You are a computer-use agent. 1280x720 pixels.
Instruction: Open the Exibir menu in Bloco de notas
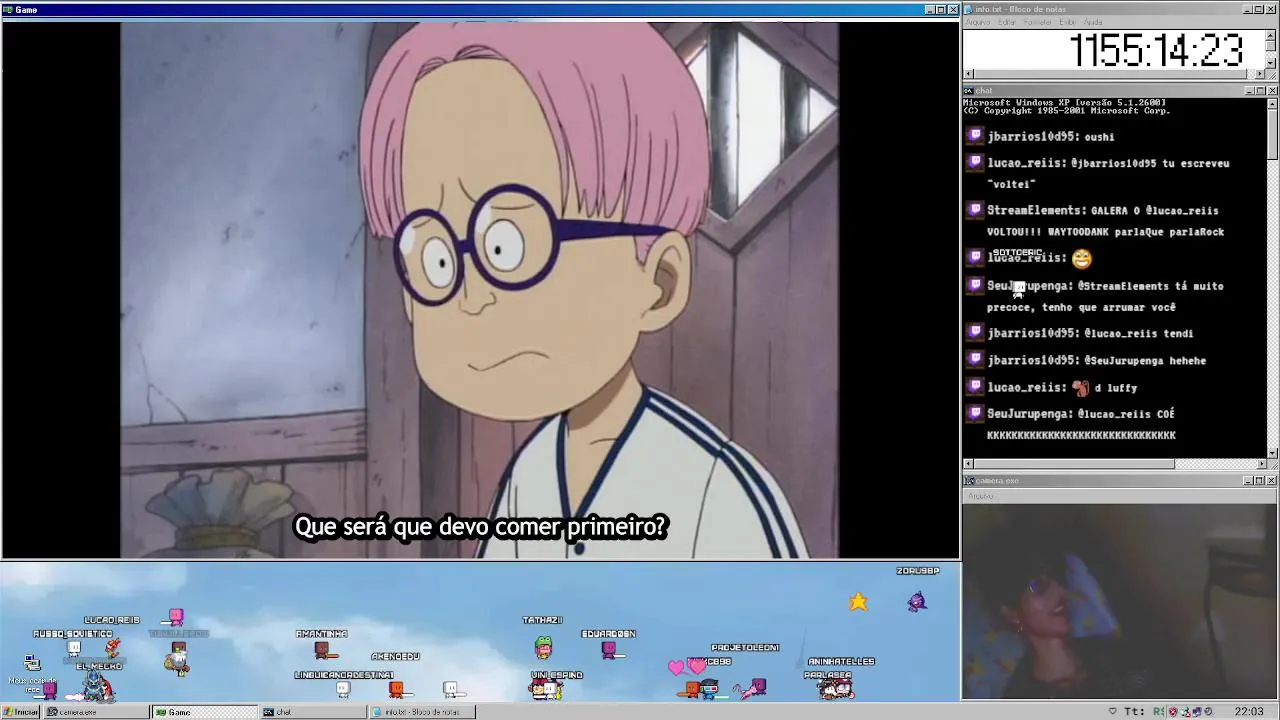(x=1068, y=22)
